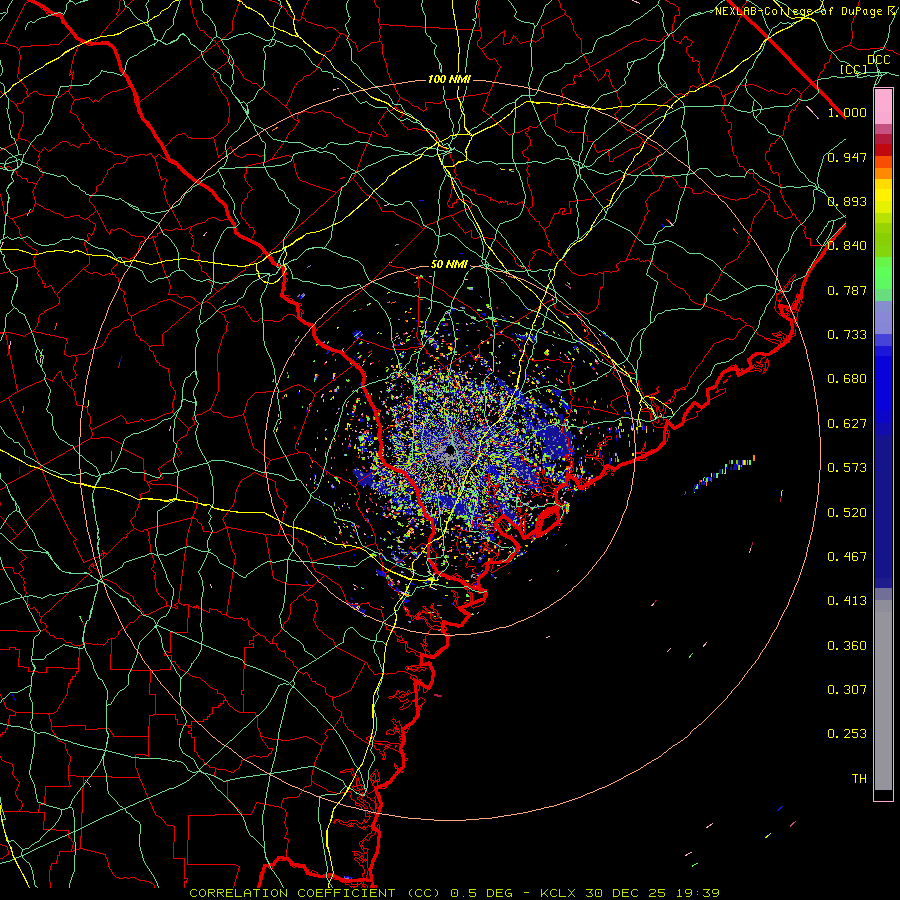This screenshot has height=900, width=900.
Task: Pick the lavender swatch near 0.733
Action: tap(883, 317)
